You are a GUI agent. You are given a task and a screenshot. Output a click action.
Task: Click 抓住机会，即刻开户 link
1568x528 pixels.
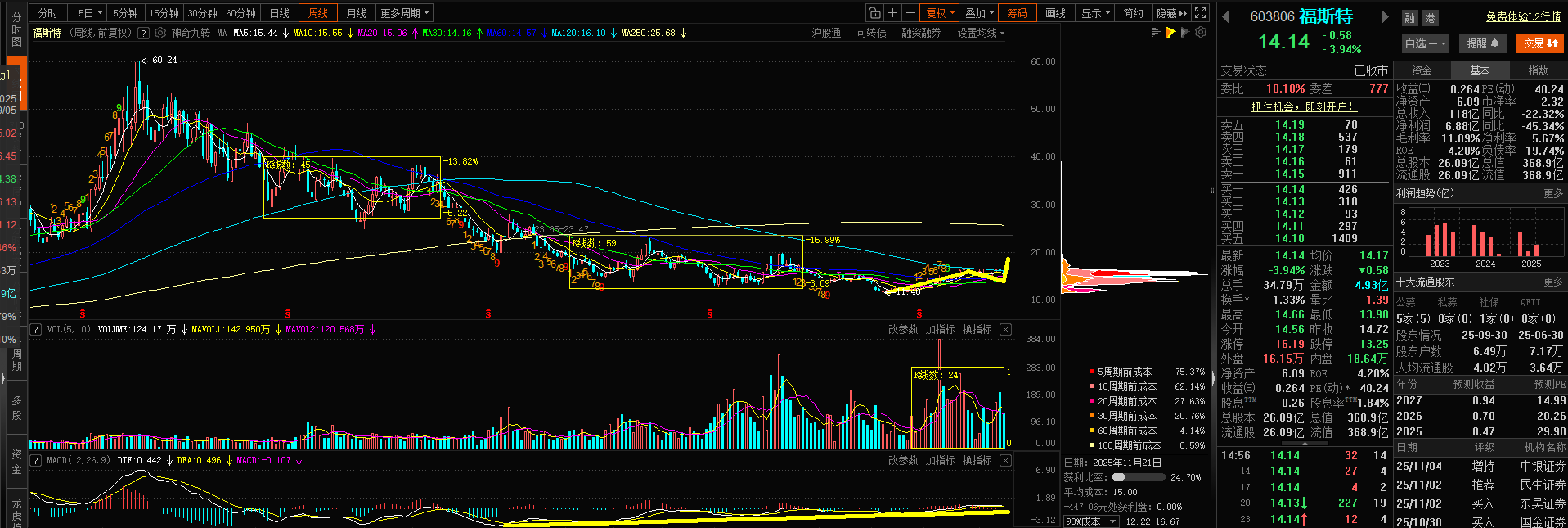pyautogui.click(x=1305, y=106)
